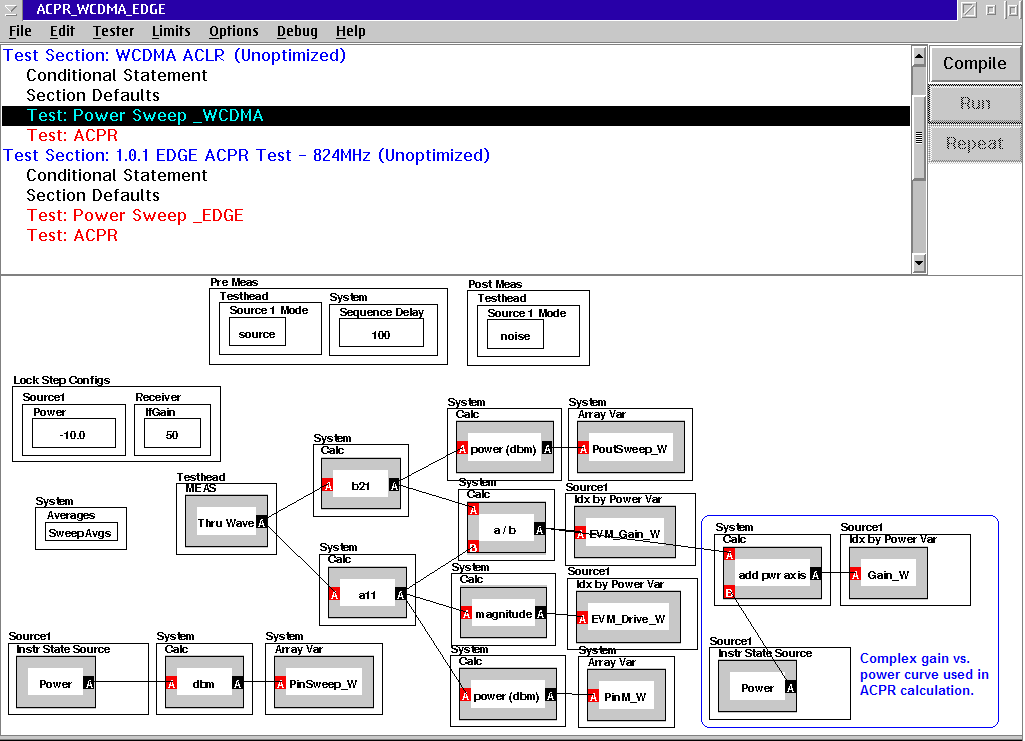Select the PinSweep_W array var block
The height and width of the screenshot is (741, 1025).
pyautogui.click(x=324, y=683)
